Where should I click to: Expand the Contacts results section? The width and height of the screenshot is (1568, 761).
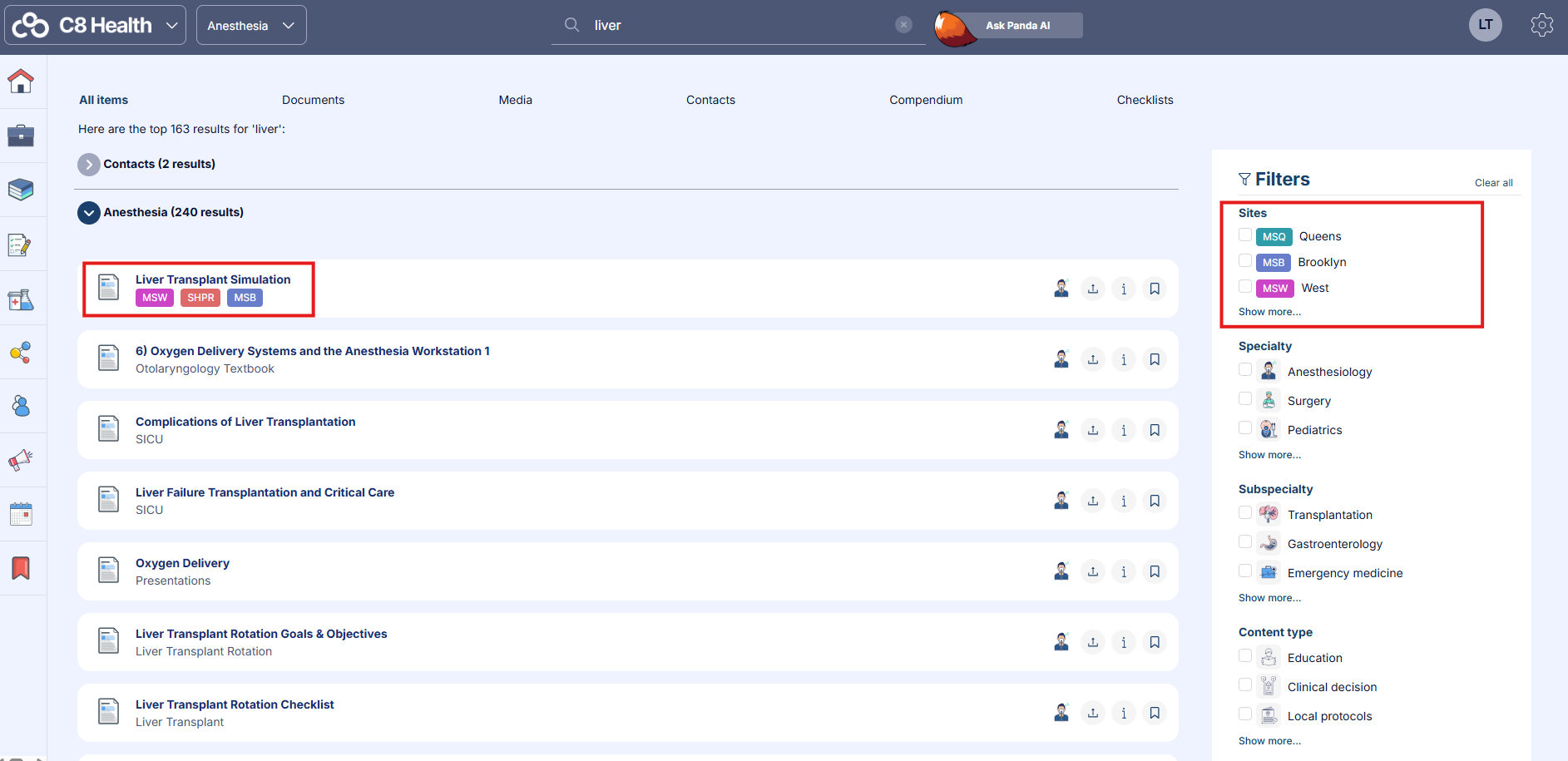89,165
